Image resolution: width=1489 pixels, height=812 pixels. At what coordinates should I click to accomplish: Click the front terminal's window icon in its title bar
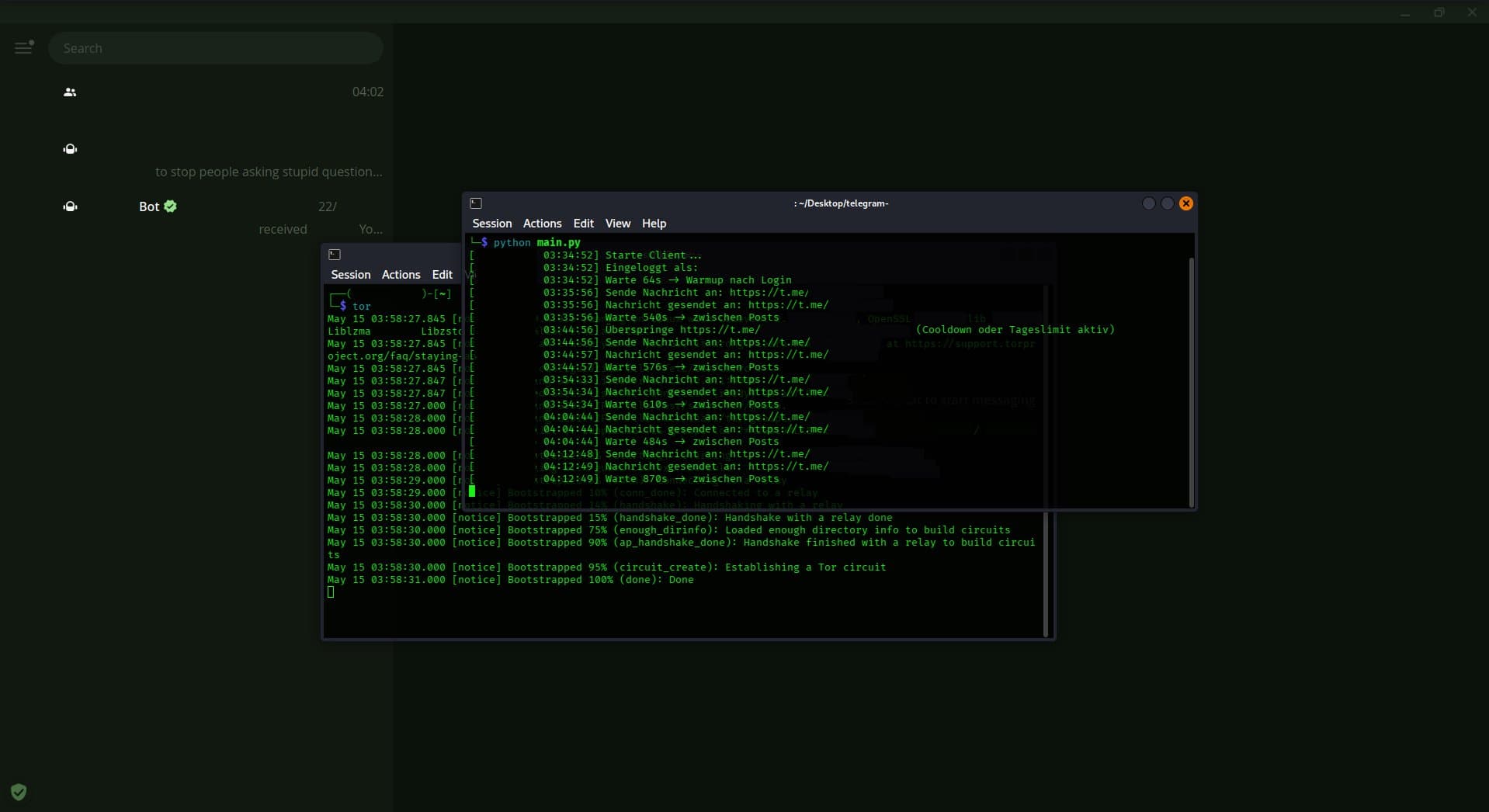(476, 203)
